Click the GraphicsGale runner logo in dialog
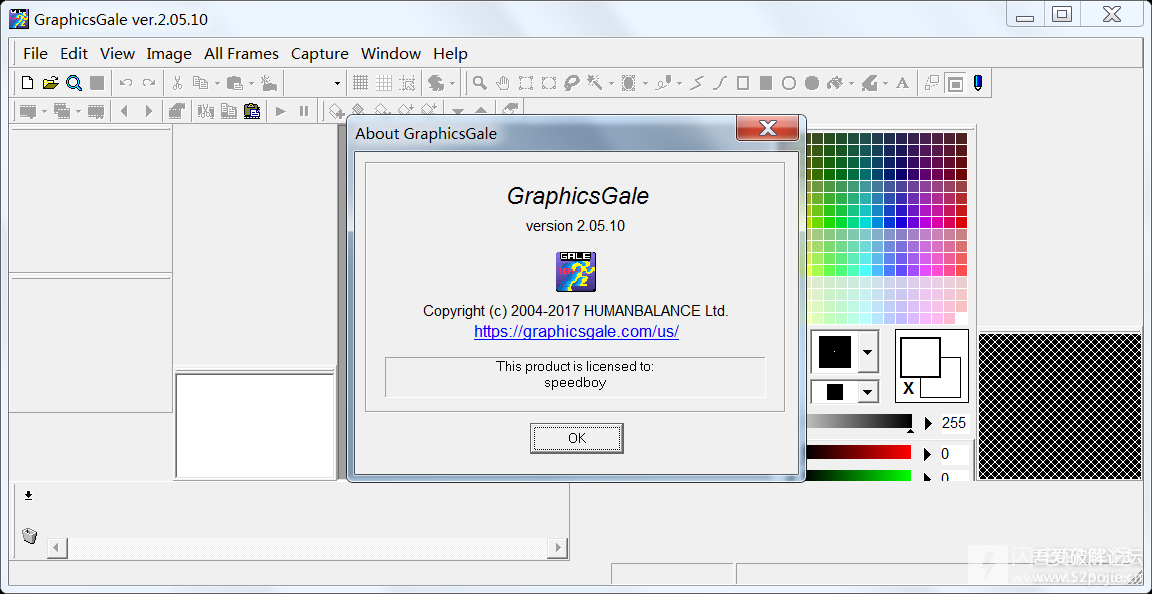The image size is (1152, 594). [576, 272]
